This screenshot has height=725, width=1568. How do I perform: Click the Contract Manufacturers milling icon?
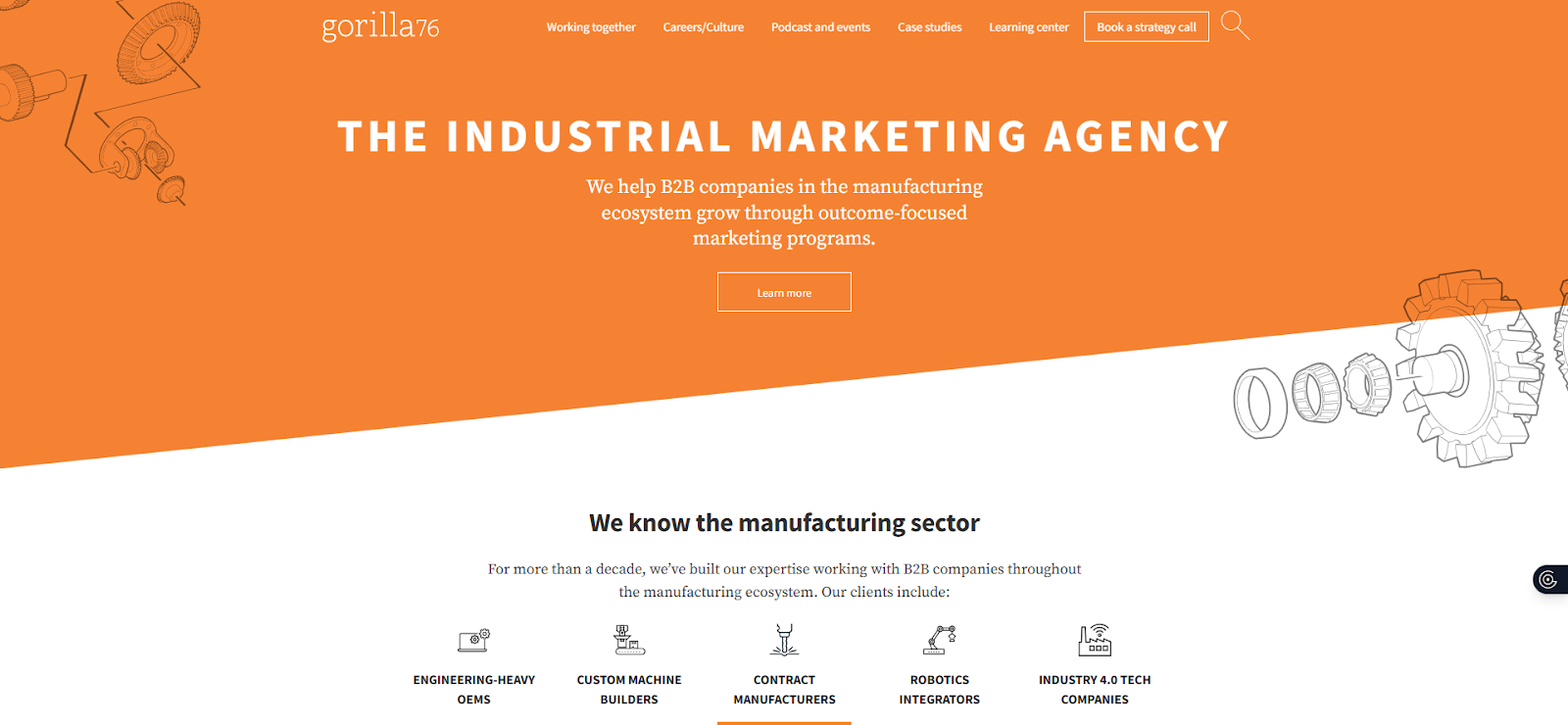(784, 640)
